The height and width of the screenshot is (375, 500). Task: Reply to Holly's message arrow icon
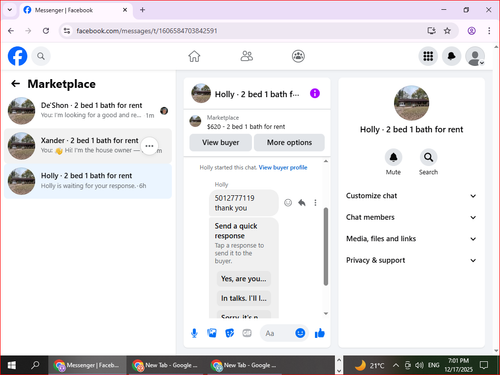pyautogui.click(x=302, y=203)
